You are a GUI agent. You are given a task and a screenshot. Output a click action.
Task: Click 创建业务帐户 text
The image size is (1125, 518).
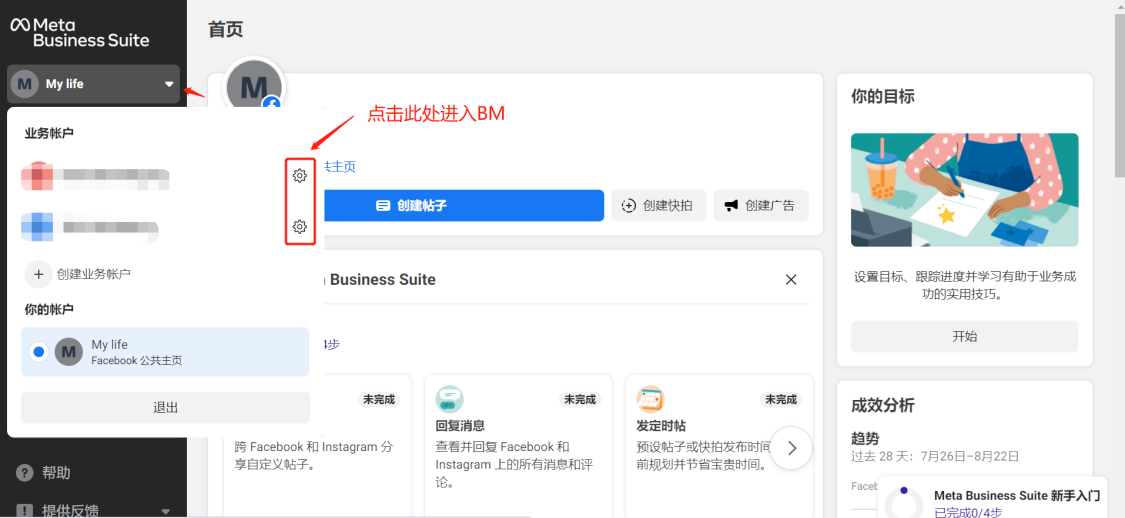coord(94,274)
